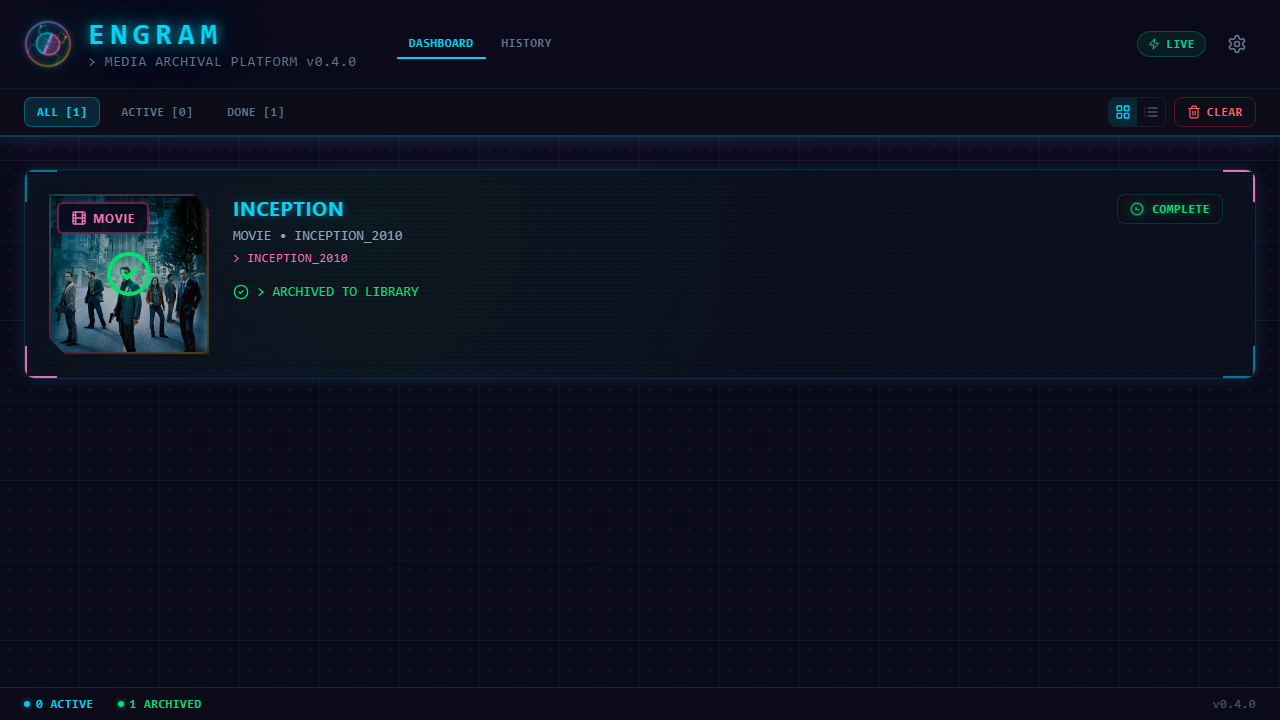Screen dimensions: 1280x720
Task: Click the ENGRAM circular logo icon
Action: [x=48, y=44]
